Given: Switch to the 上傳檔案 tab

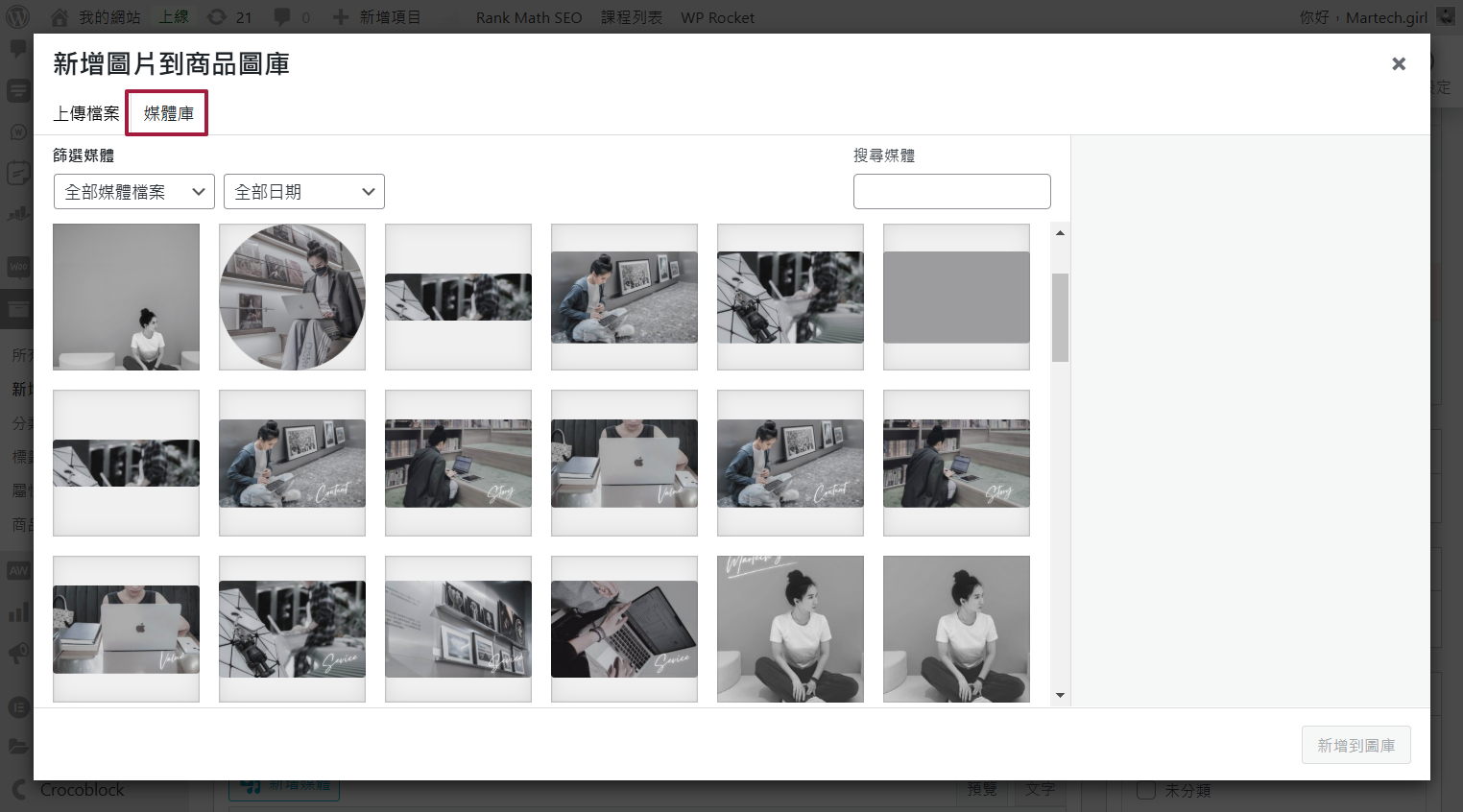Looking at the screenshot, I should pyautogui.click(x=86, y=113).
